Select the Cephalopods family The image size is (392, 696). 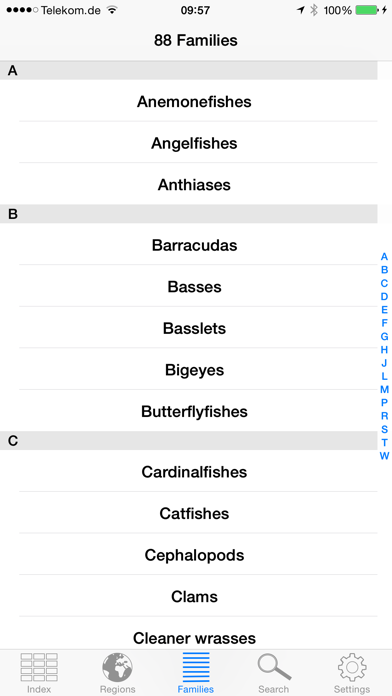[194, 555]
